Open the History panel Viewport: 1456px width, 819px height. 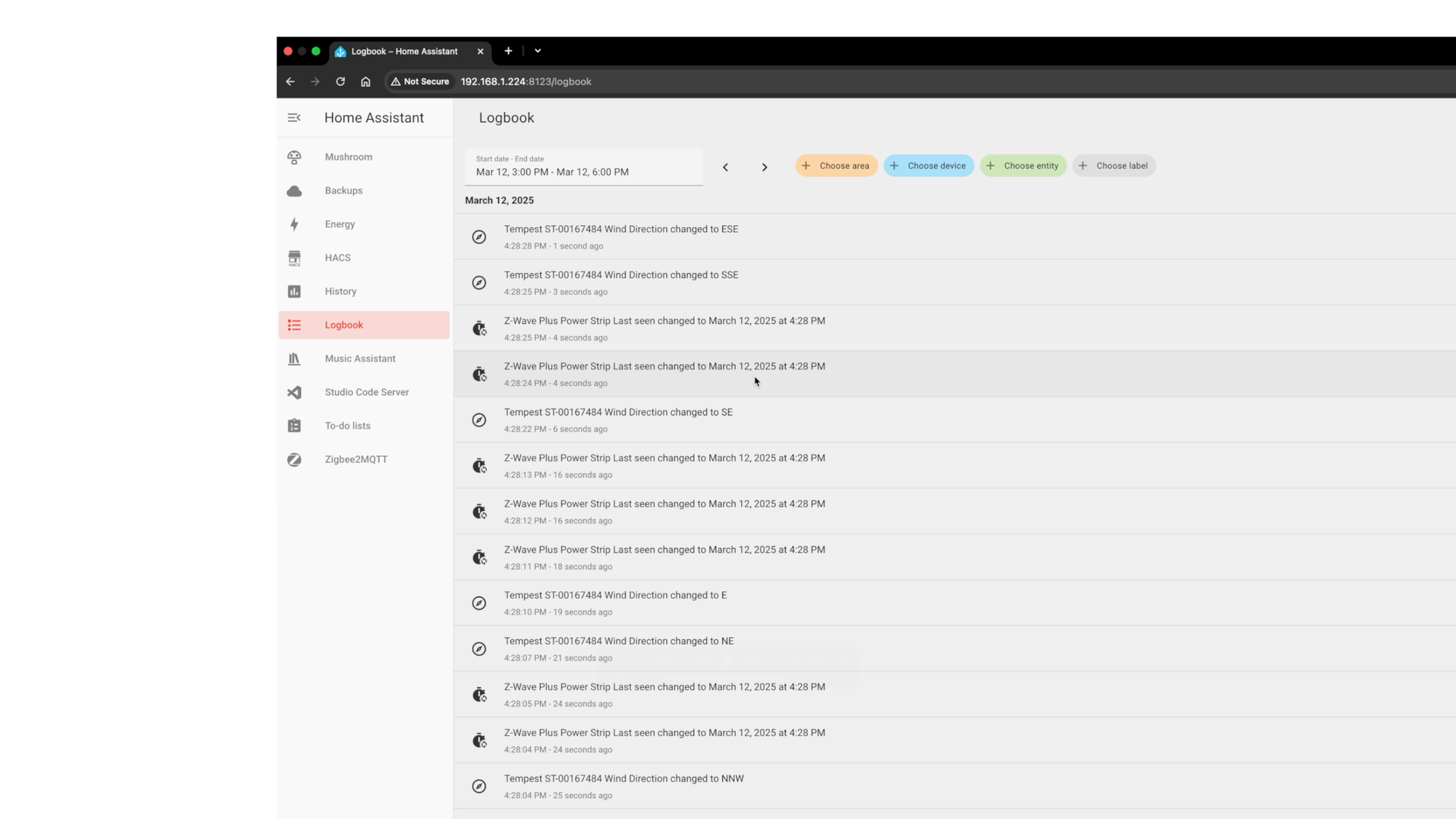[x=364, y=291]
